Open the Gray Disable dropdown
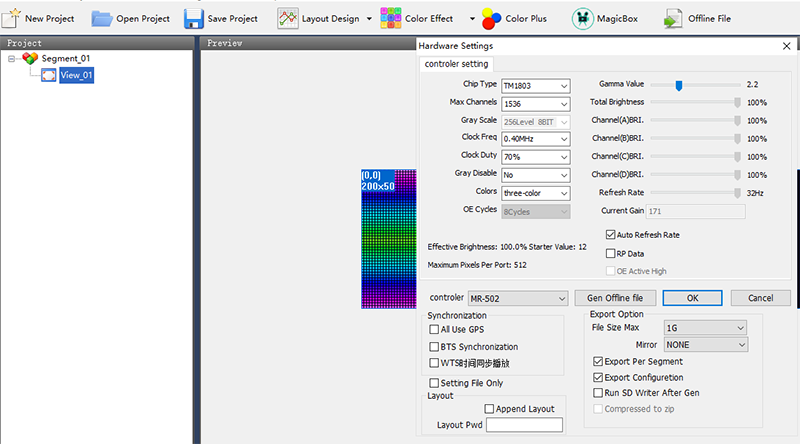This screenshot has height=444, width=800. [536, 175]
